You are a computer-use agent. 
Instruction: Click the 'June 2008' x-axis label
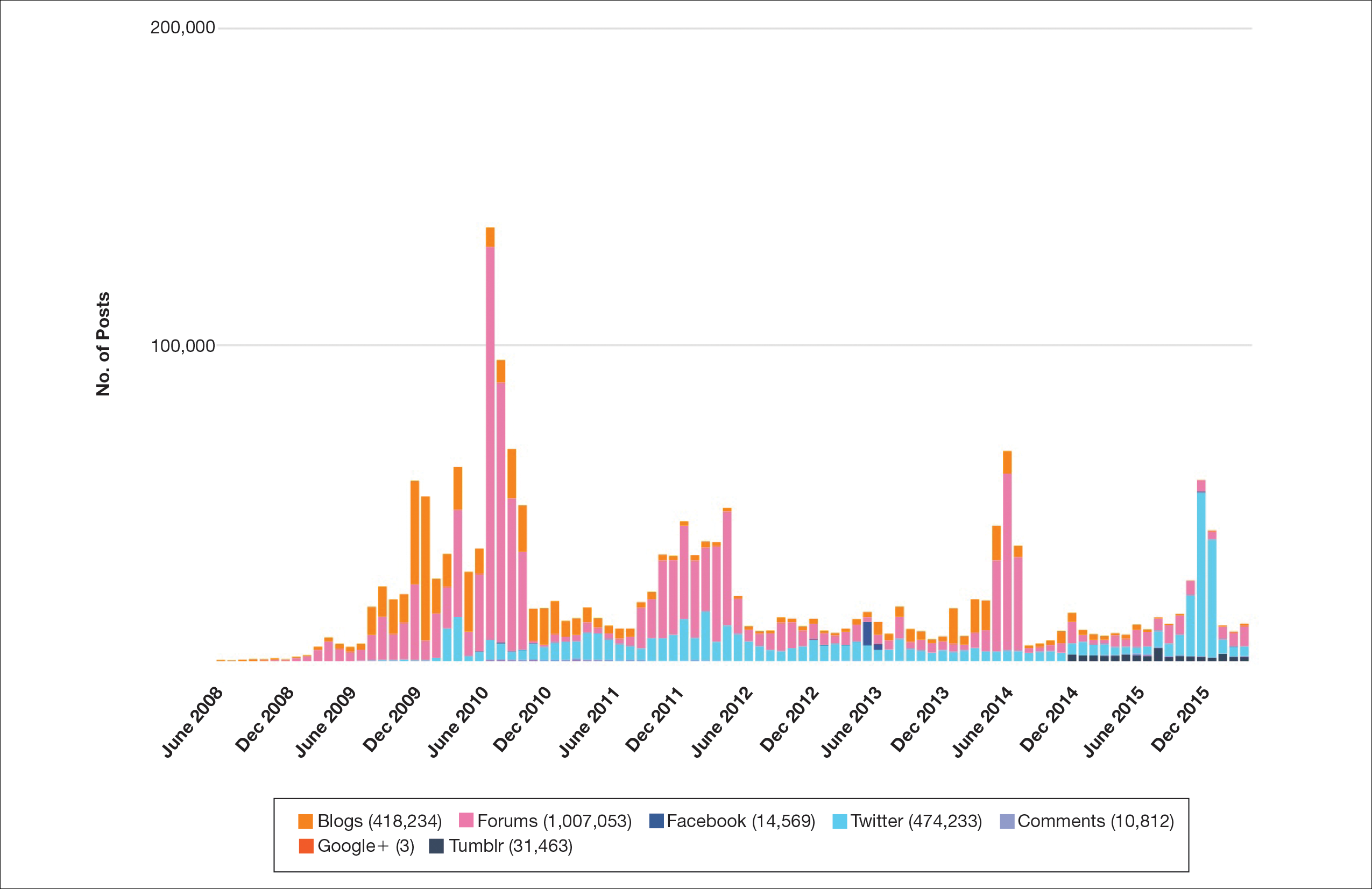(x=193, y=721)
